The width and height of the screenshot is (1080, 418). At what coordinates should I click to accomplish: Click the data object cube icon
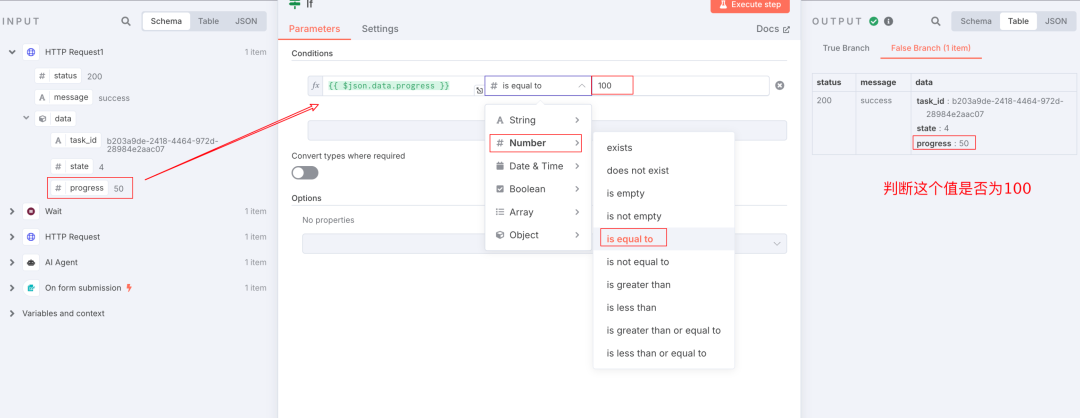tap(42, 118)
